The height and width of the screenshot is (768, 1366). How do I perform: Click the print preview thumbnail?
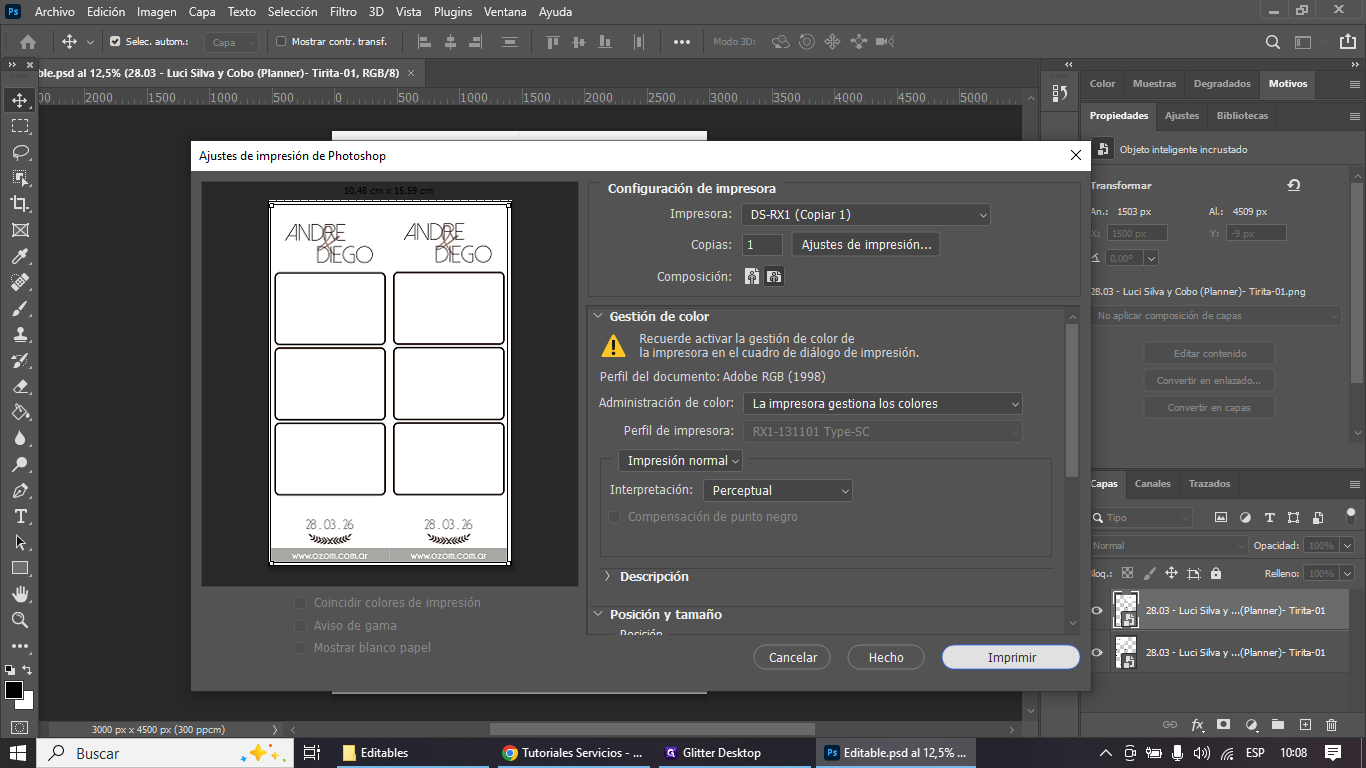pyautogui.click(x=390, y=384)
